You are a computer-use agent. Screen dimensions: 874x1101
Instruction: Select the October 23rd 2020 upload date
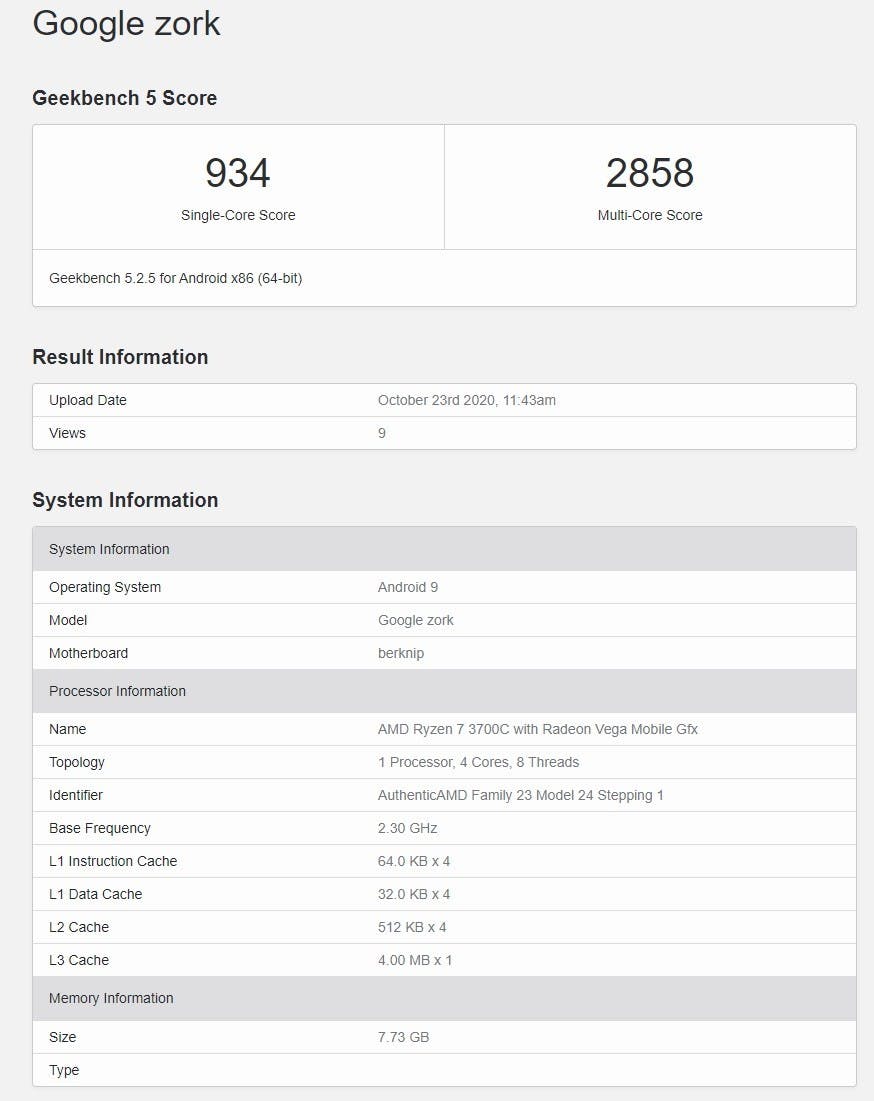[466, 400]
